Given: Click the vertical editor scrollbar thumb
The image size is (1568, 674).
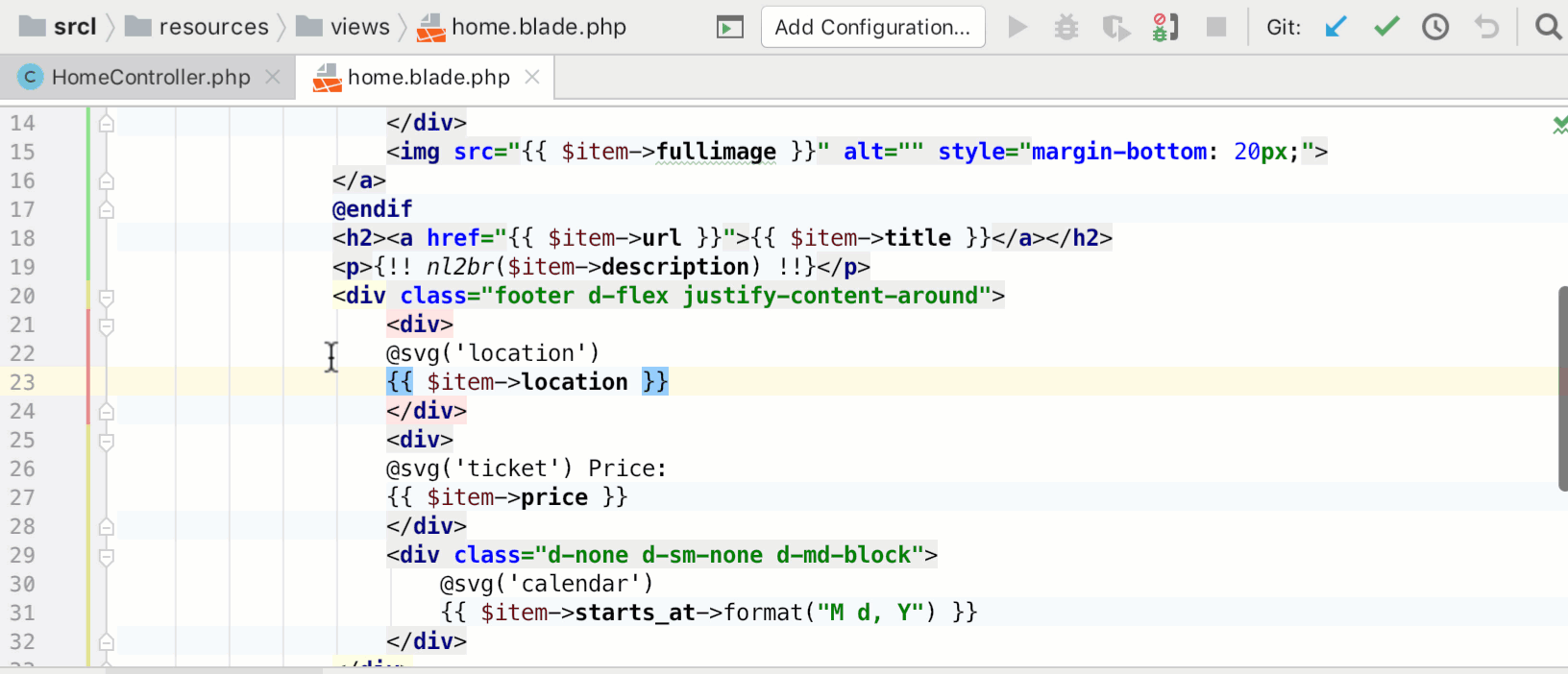Looking at the screenshot, I should (1563, 389).
